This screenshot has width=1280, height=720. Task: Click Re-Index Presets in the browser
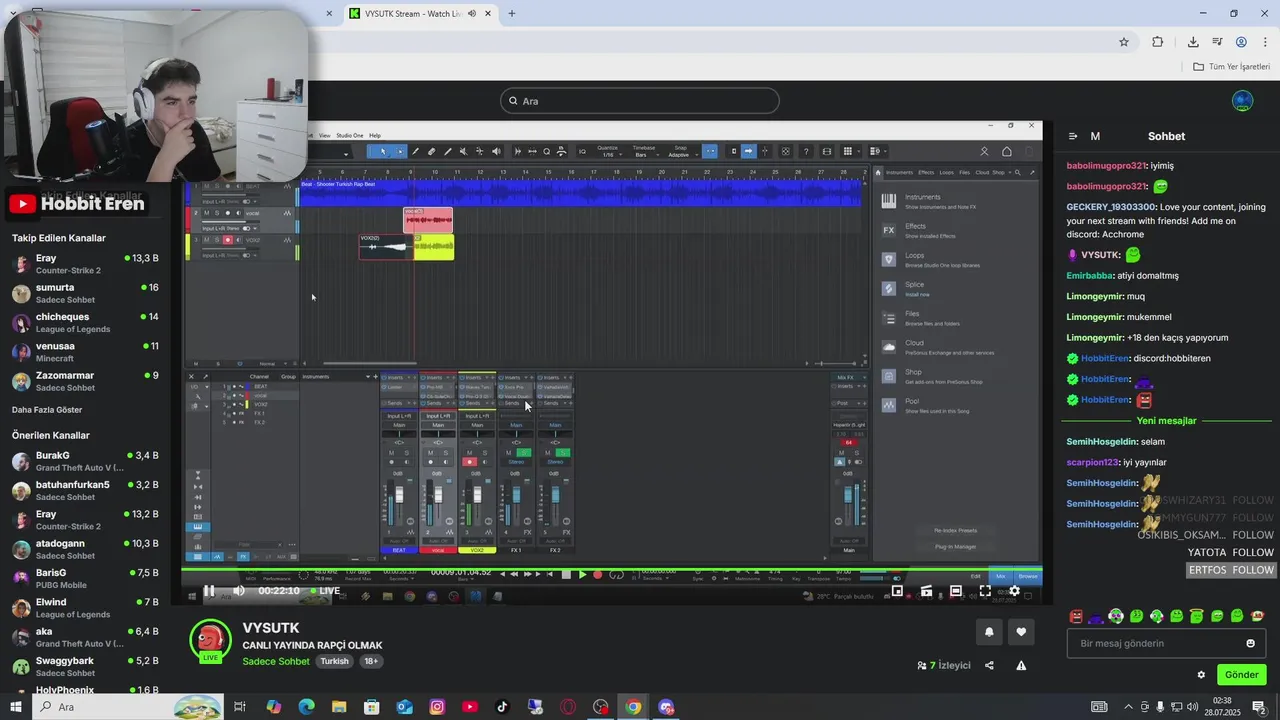click(955, 530)
